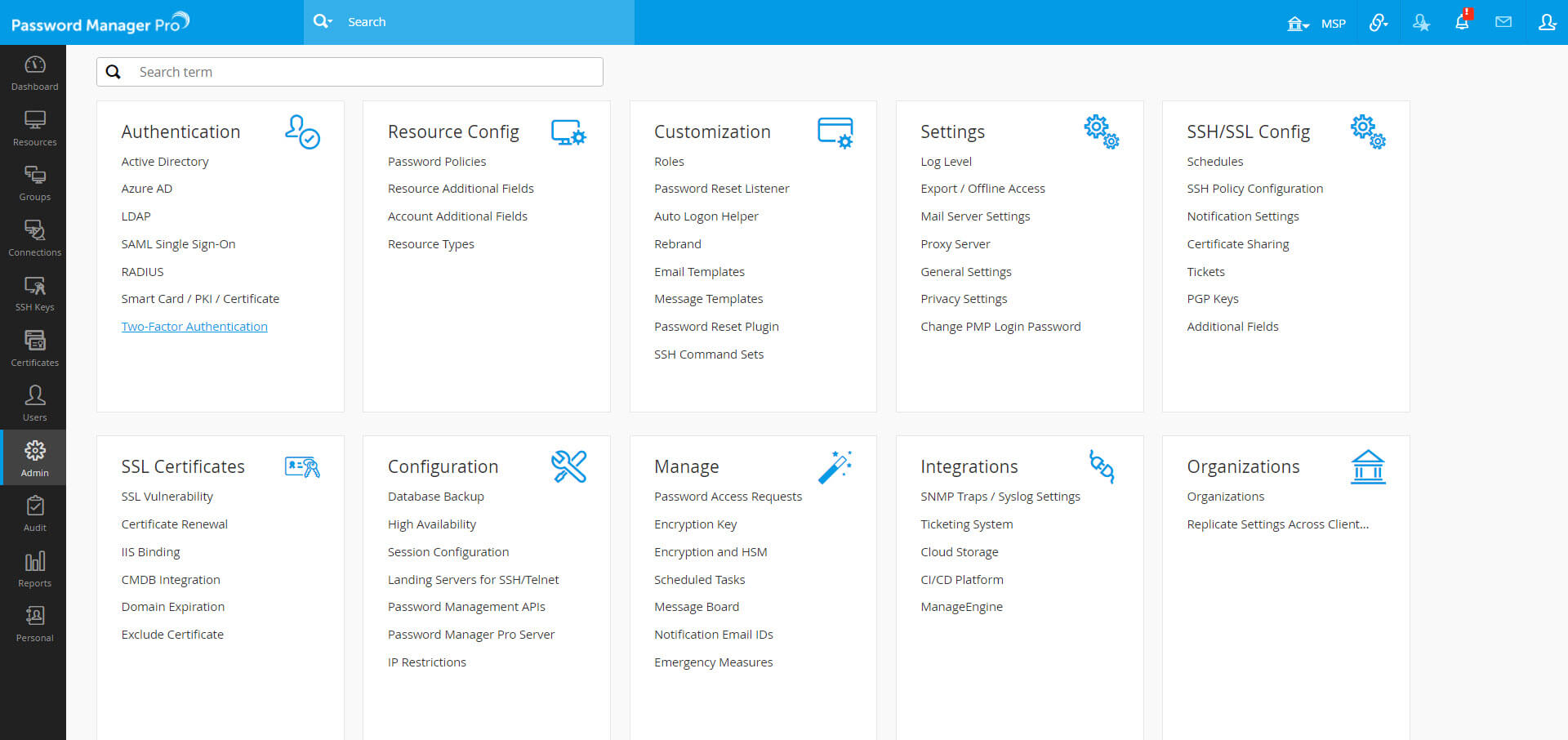Open High Availability configuration

(432, 524)
